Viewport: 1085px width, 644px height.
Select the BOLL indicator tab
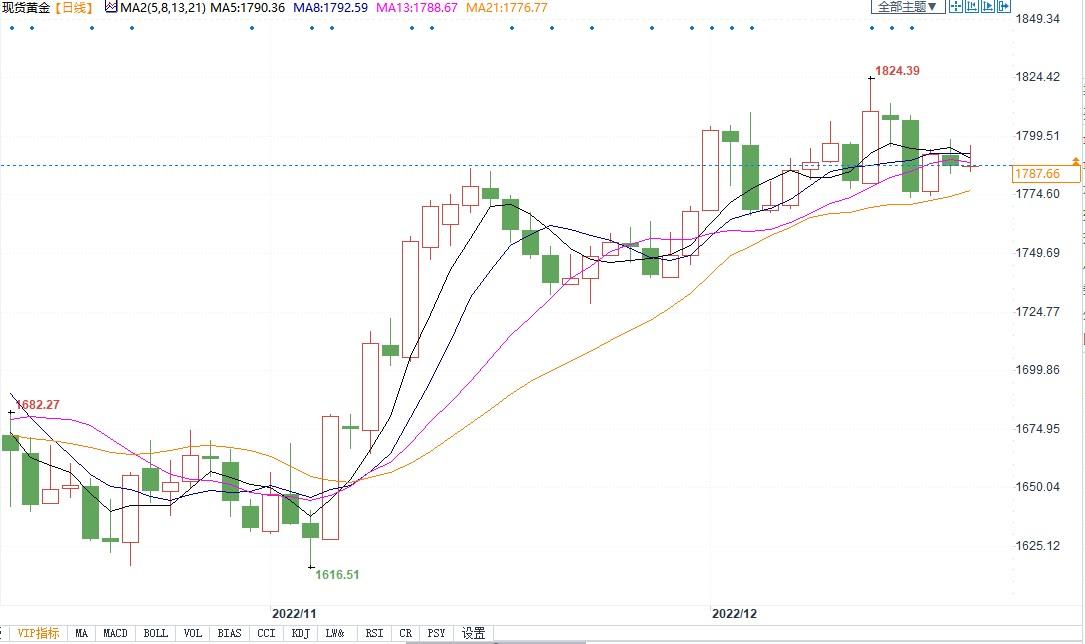[155, 633]
